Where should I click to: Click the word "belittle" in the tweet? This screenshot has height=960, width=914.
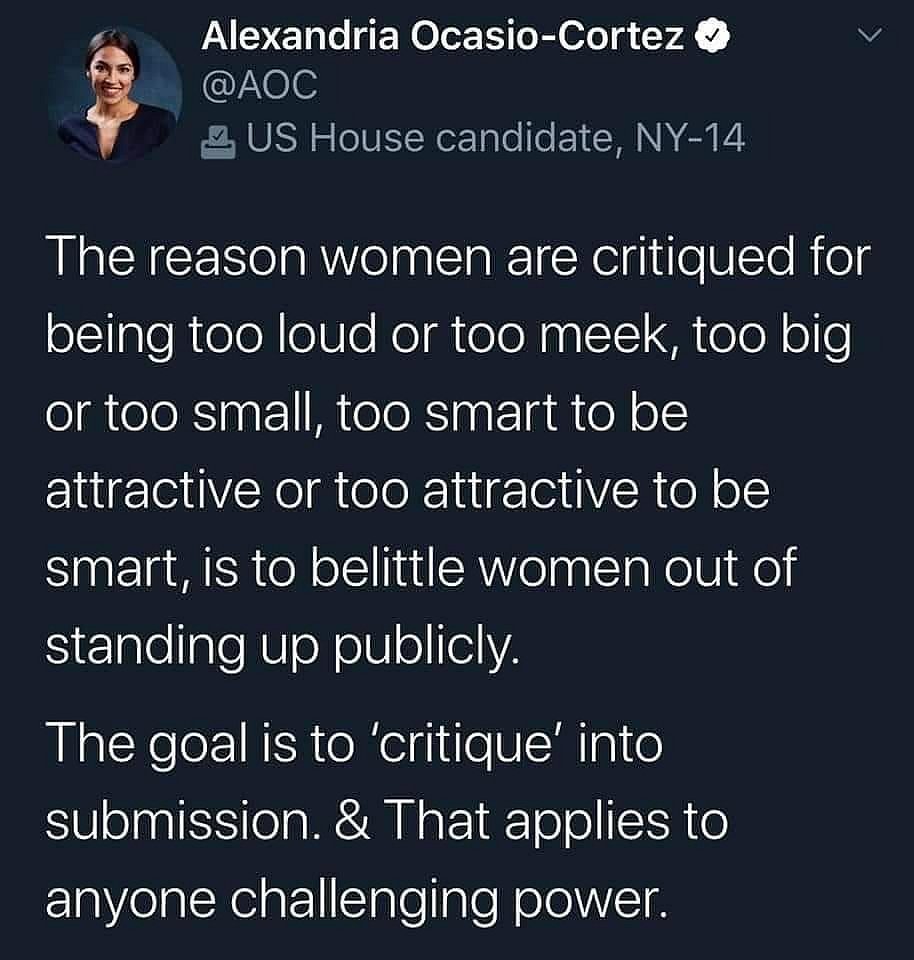(387, 568)
